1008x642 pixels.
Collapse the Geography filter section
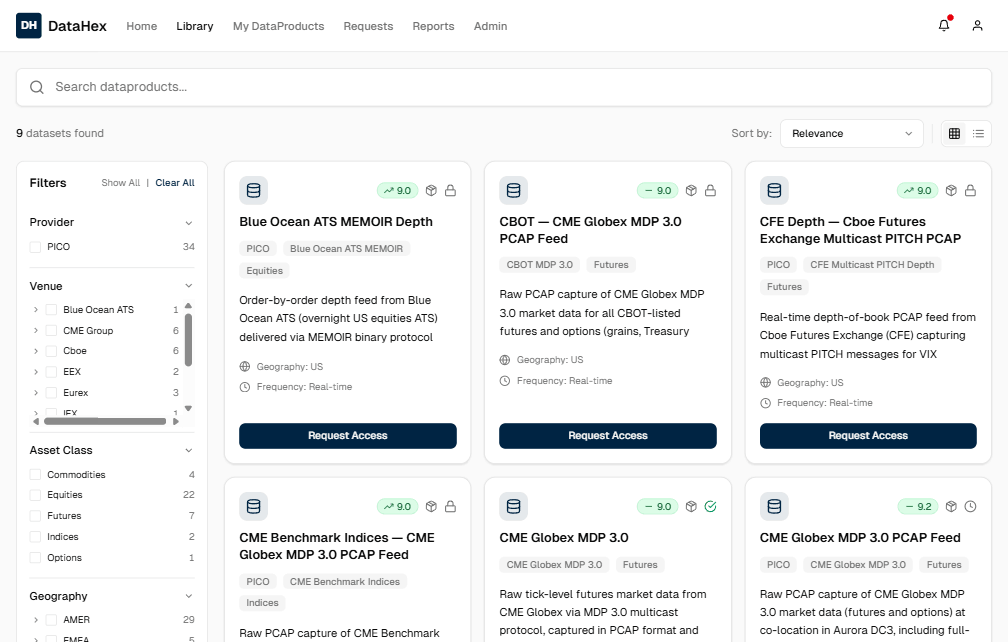[188, 596]
